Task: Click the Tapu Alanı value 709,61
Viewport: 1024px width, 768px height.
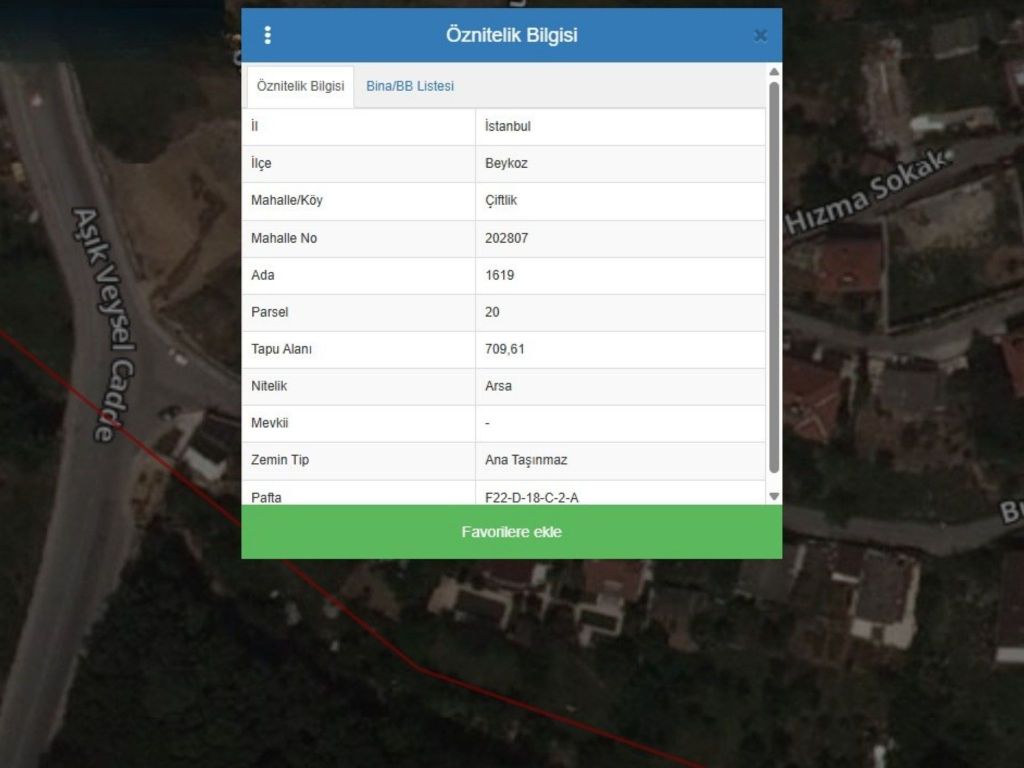Action: [505, 349]
